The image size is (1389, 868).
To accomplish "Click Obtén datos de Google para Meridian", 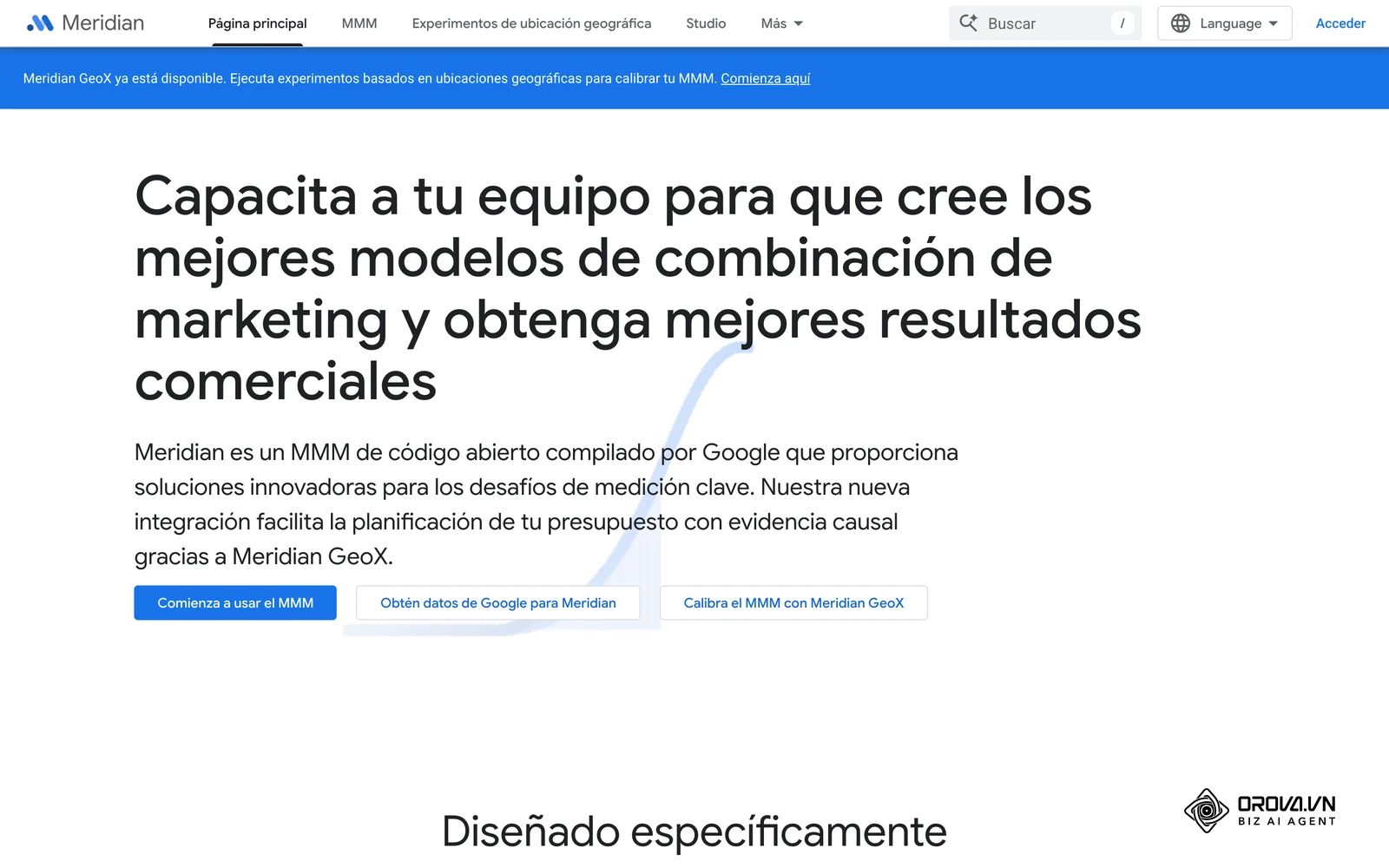I will (497, 602).
